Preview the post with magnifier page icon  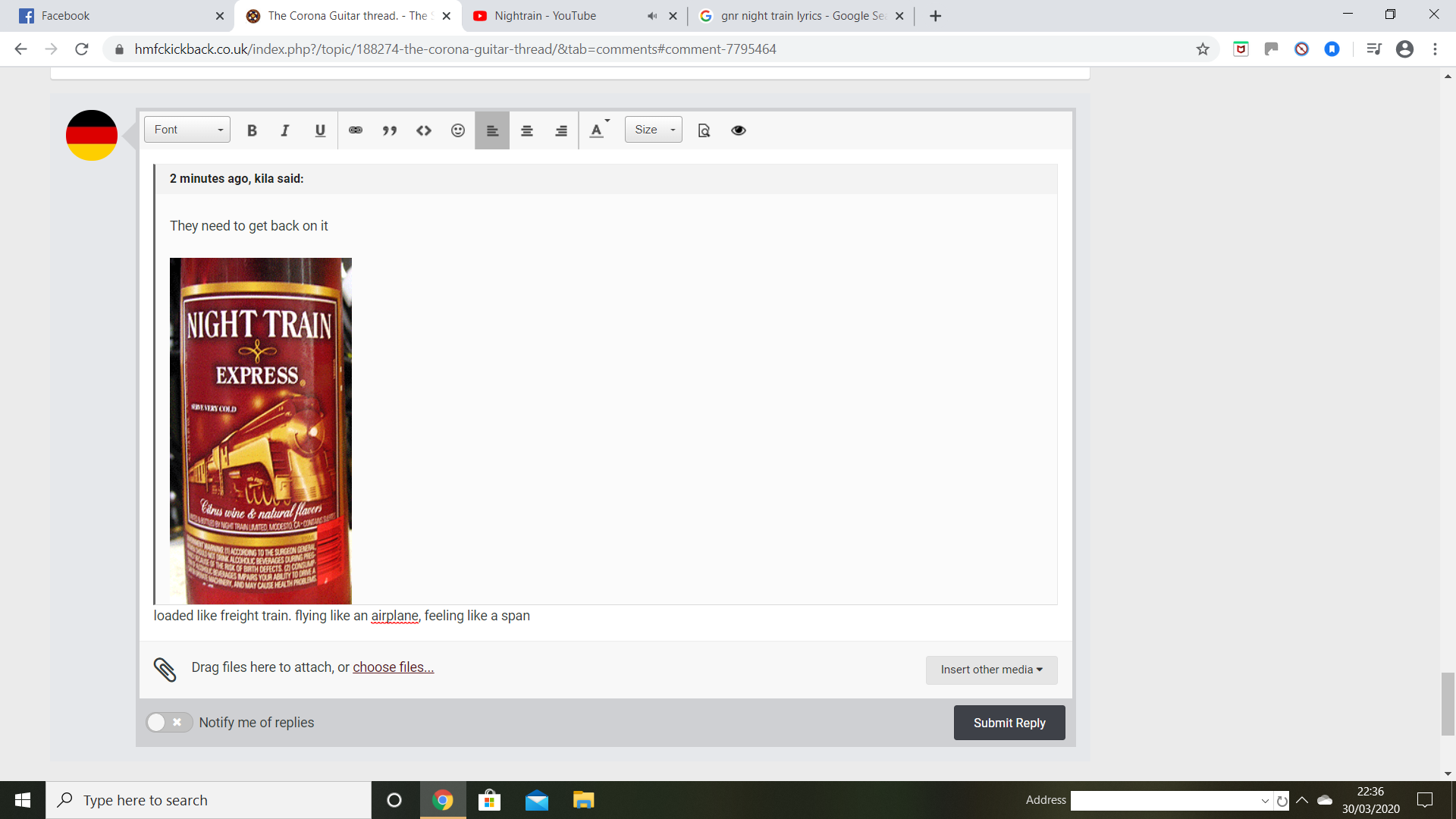(x=704, y=130)
